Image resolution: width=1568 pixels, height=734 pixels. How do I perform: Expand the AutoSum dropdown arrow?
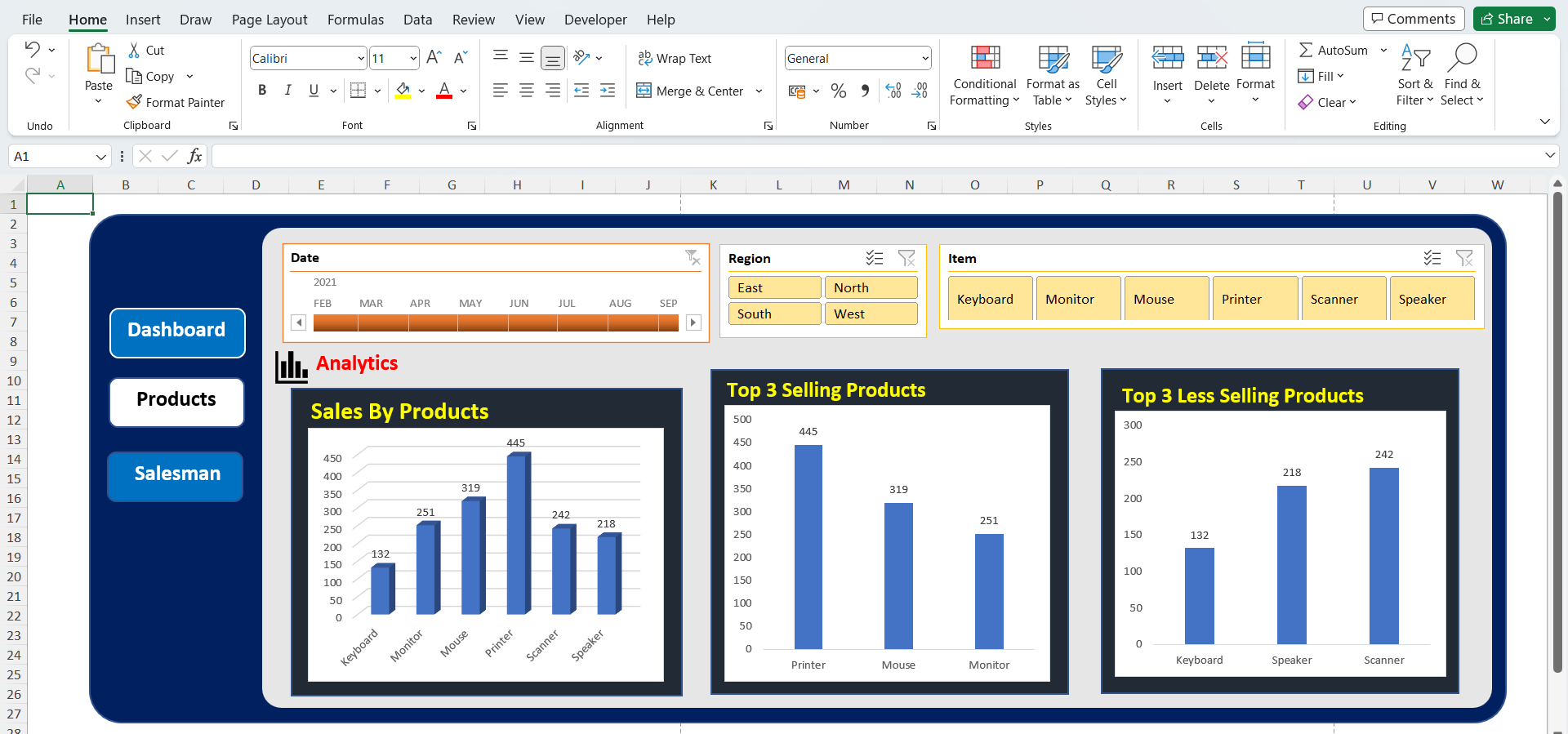point(1383,50)
